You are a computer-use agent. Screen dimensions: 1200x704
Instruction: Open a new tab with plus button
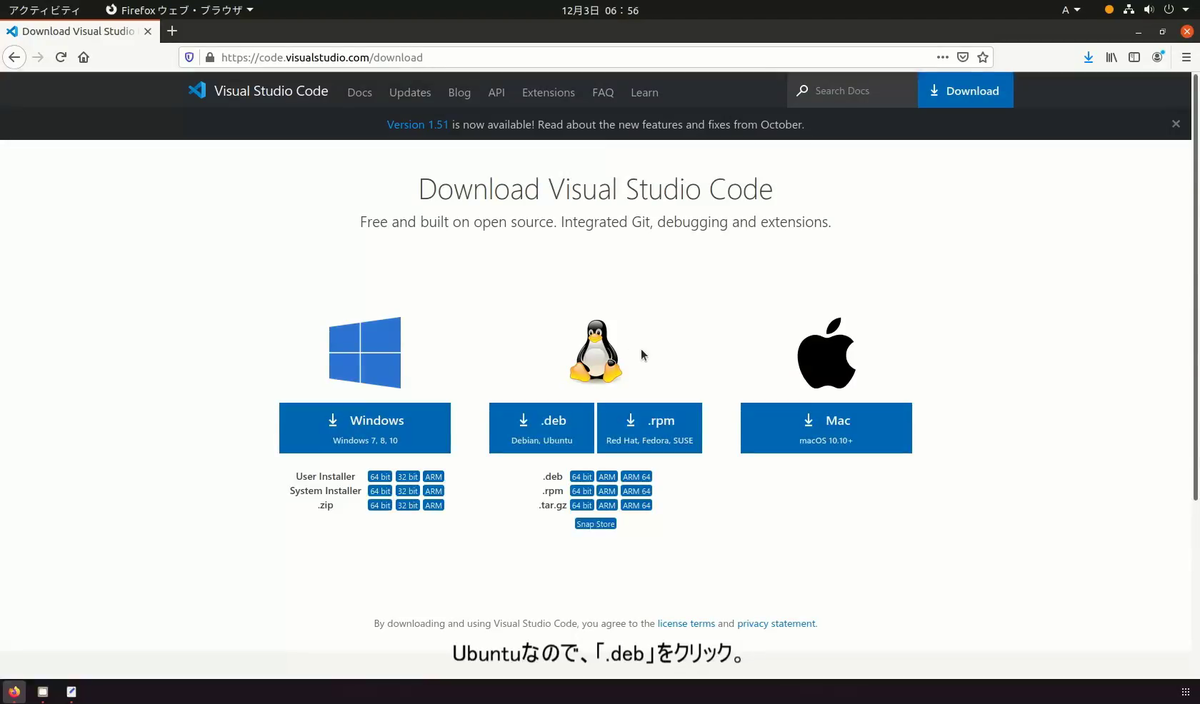click(x=172, y=31)
